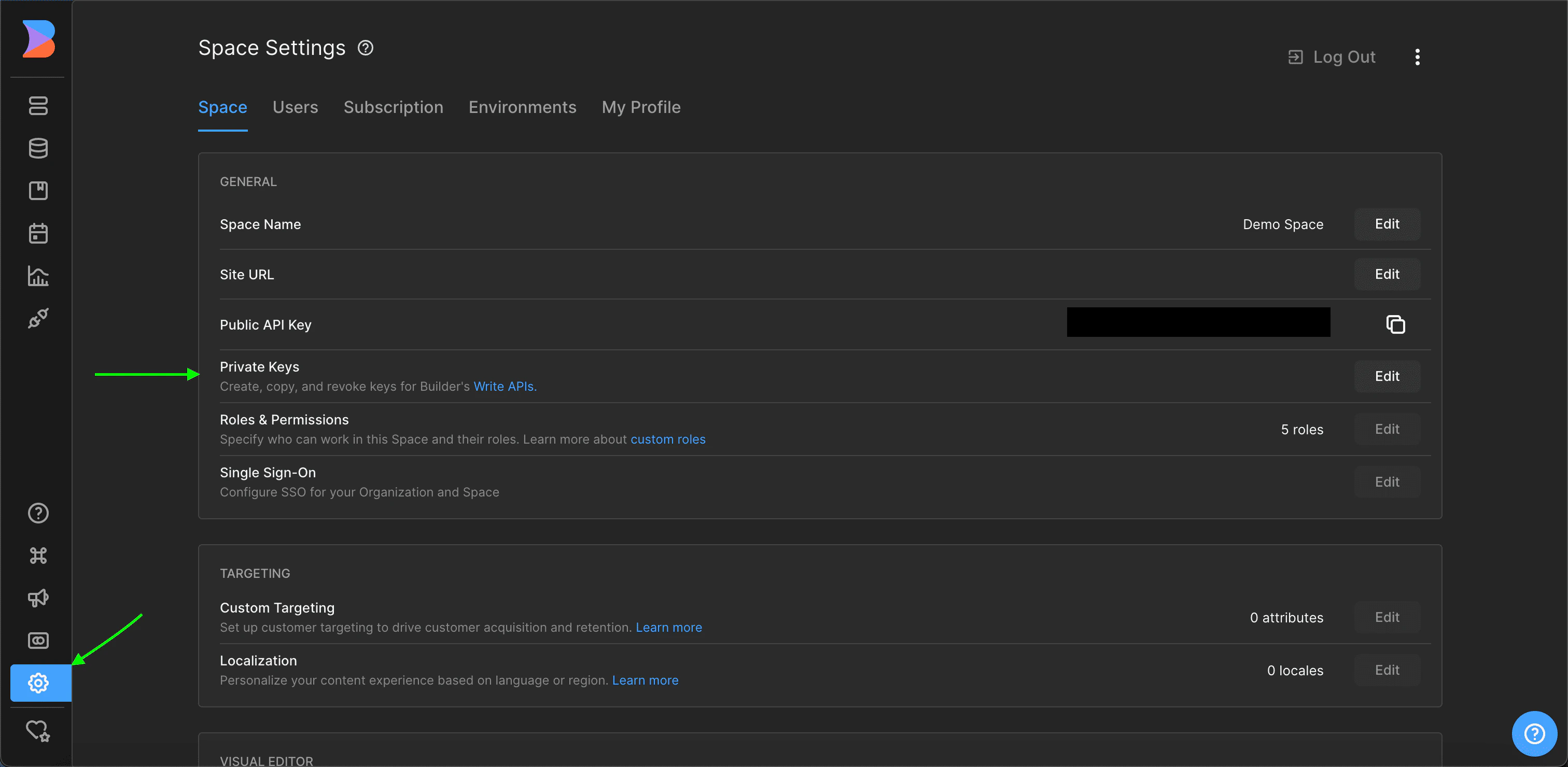Open the calendar icon in sidebar
Viewport: 1568px width, 767px height.
point(38,234)
